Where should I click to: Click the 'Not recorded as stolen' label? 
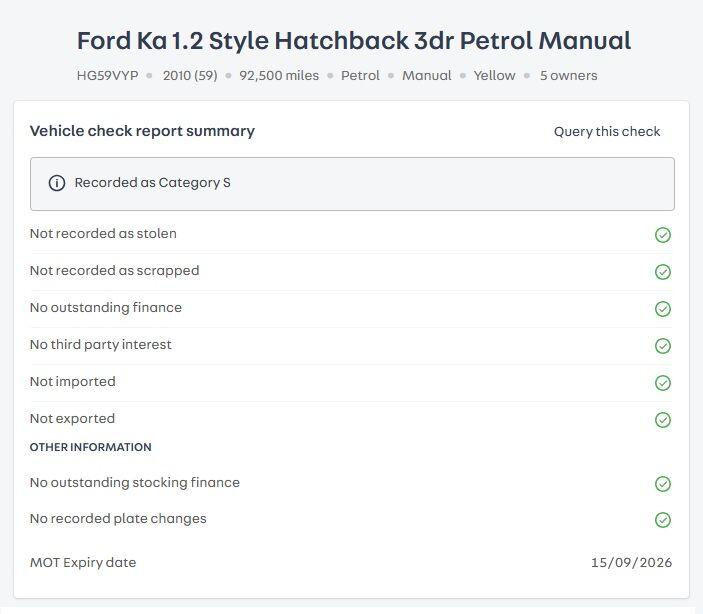click(103, 234)
